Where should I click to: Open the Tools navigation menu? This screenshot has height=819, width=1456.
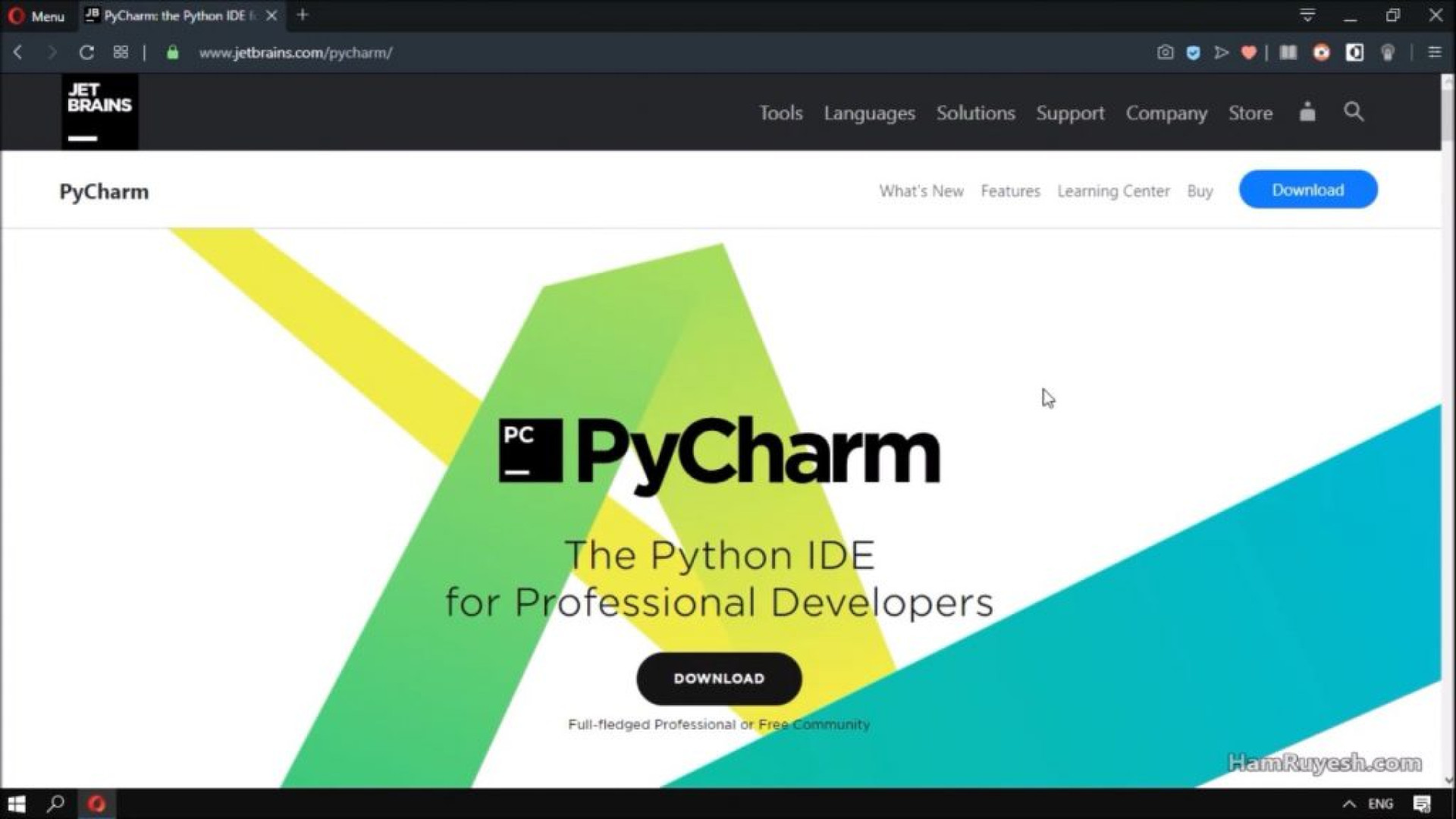point(780,113)
